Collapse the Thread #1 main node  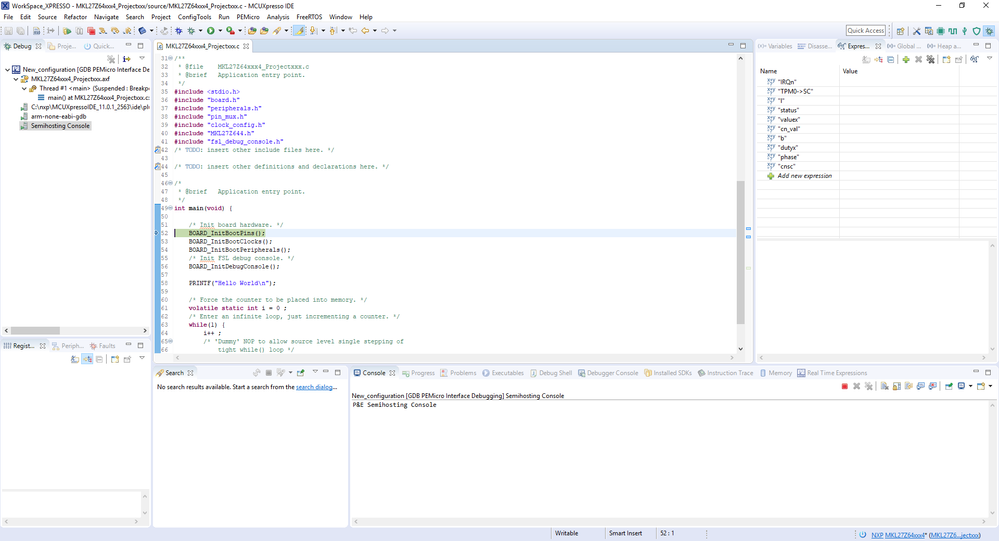24,89
